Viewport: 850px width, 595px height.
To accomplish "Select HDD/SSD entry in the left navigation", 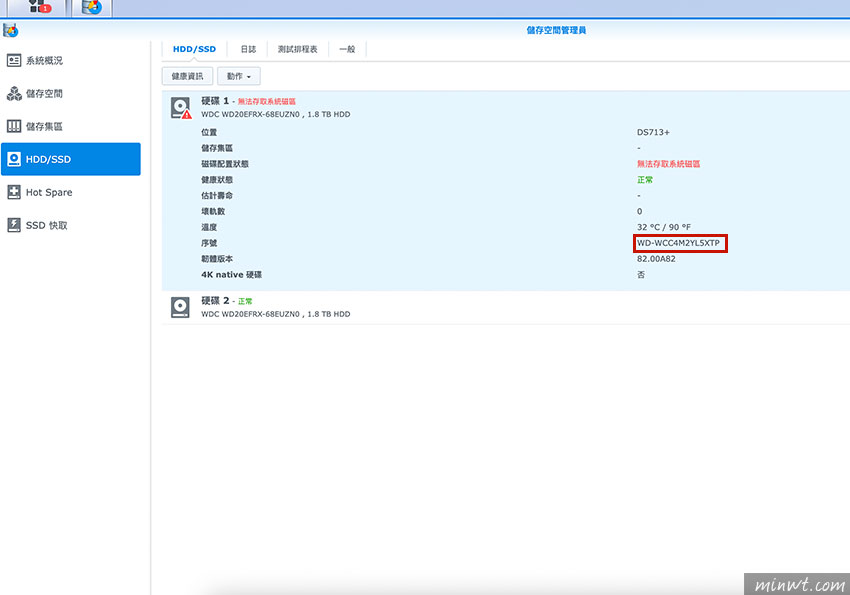I will pyautogui.click(x=48, y=158).
